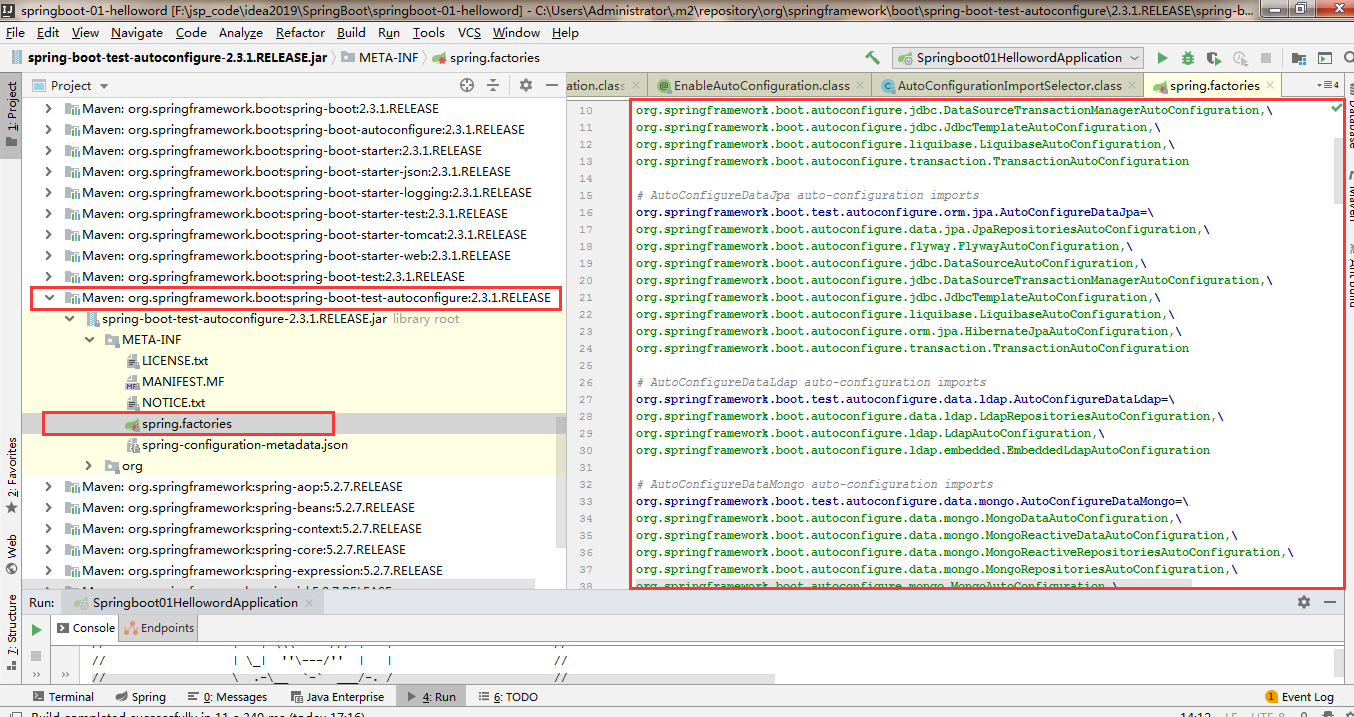Show the hidden editor tabs list
1354x717 pixels.
(1327, 85)
